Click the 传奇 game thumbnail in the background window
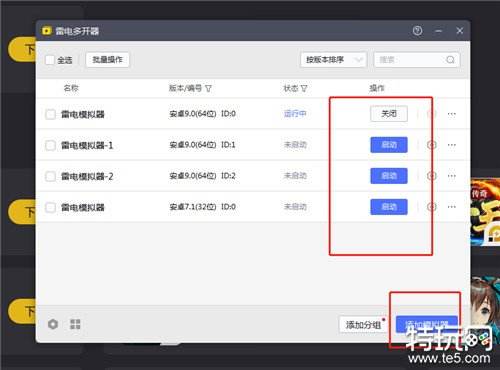 (485, 212)
